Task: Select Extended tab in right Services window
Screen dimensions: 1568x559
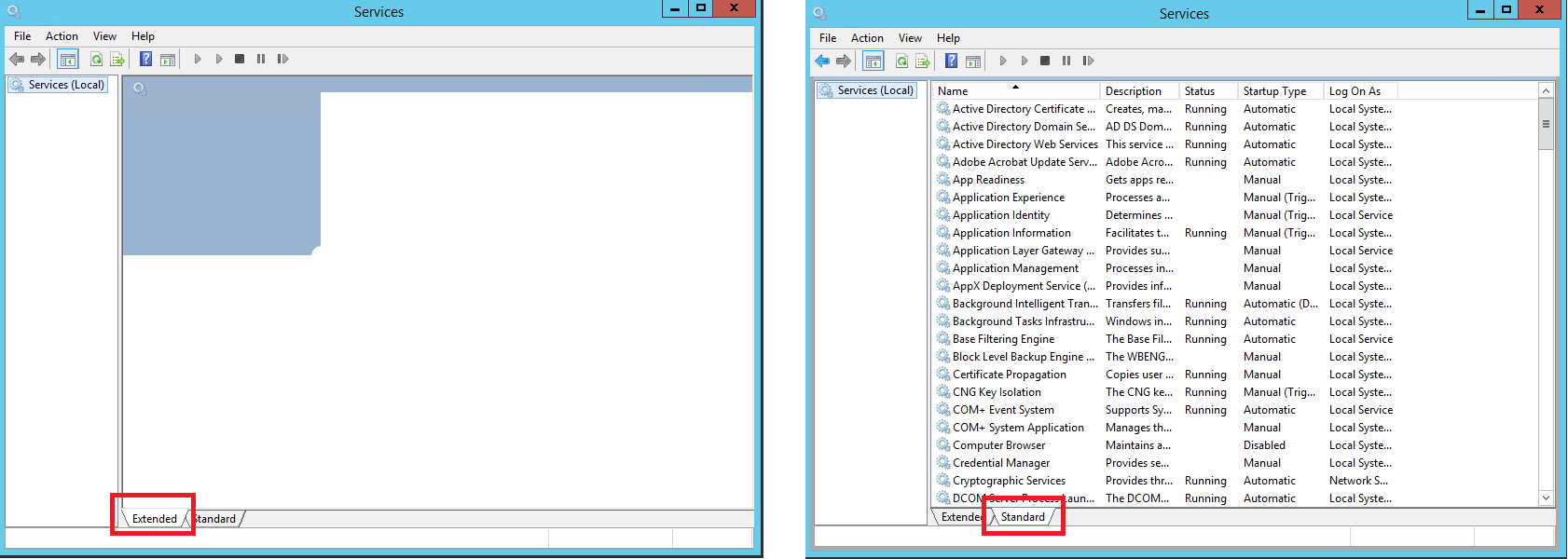Action: point(960,517)
